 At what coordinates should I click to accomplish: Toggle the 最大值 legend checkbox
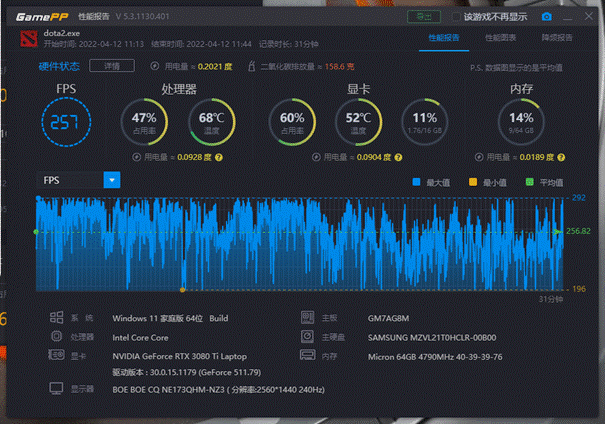[417, 182]
